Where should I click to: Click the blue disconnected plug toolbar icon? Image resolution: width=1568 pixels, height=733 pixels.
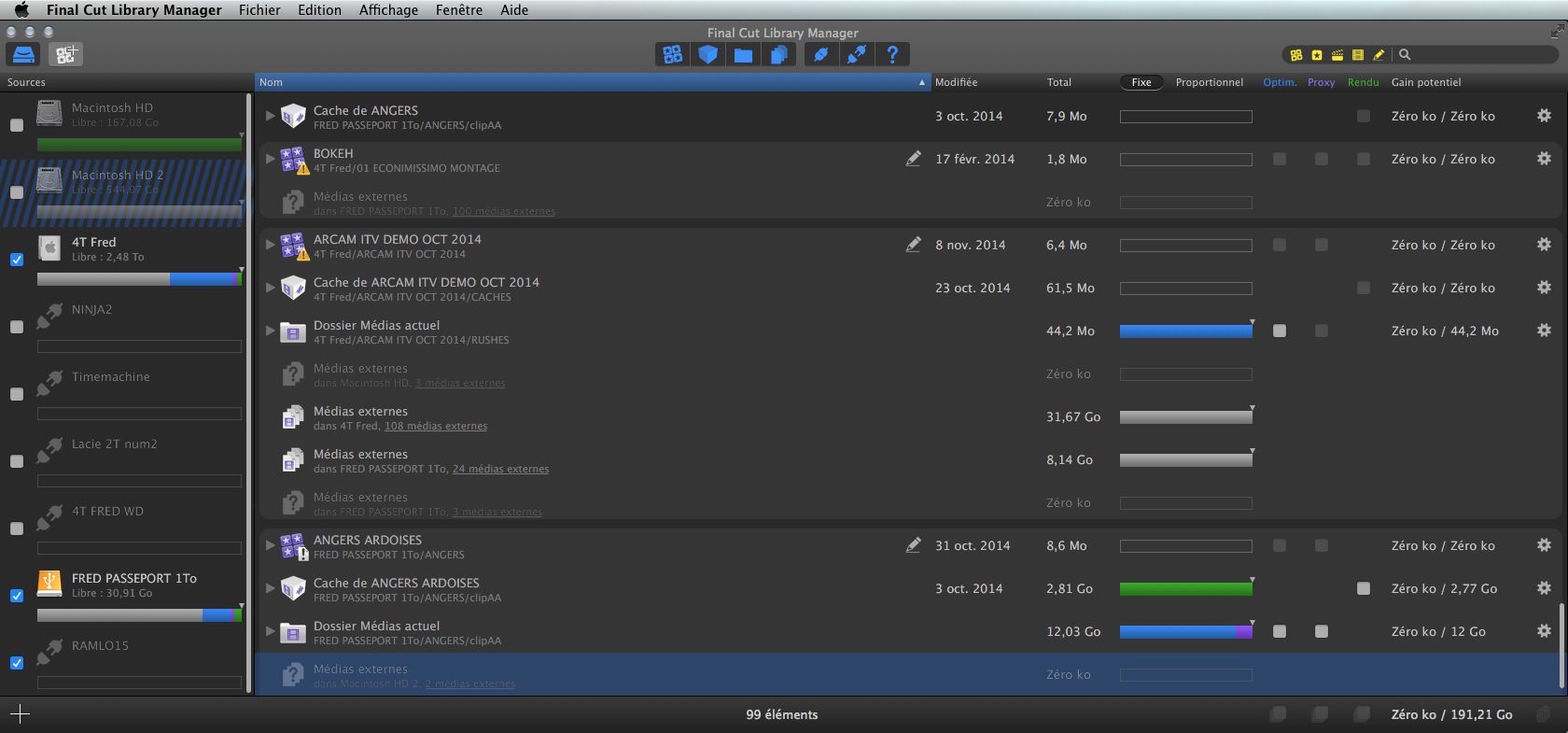tap(856, 54)
